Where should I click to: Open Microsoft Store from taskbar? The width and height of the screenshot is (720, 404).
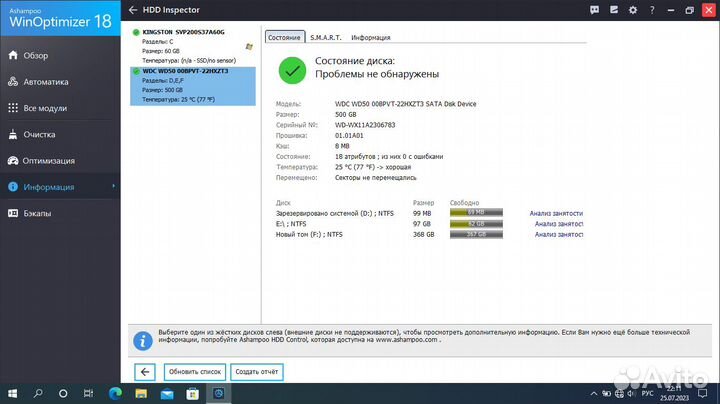point(192,393)
